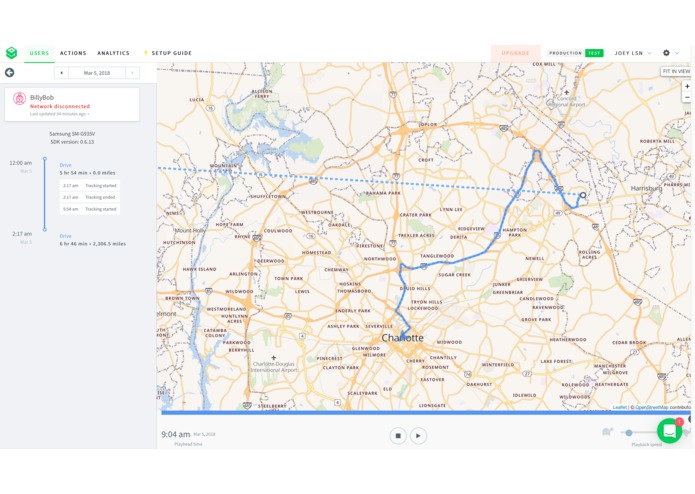Image resolution: width=695 pixels, height=494 pixels.
Task: Open the Leaflet attribution link
Action: 619,407
